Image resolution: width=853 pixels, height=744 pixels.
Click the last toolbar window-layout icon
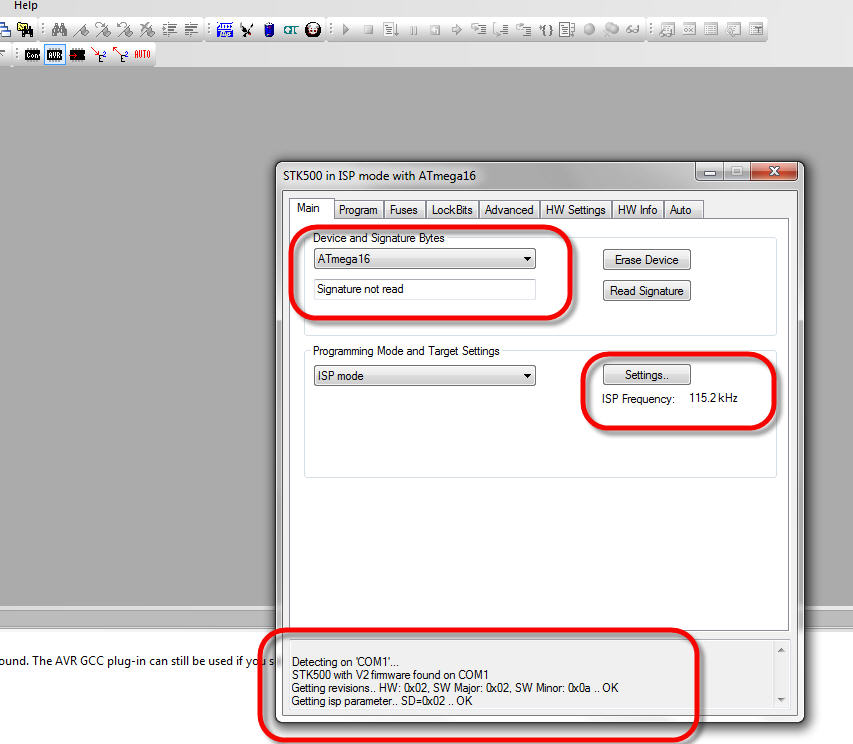756,29
